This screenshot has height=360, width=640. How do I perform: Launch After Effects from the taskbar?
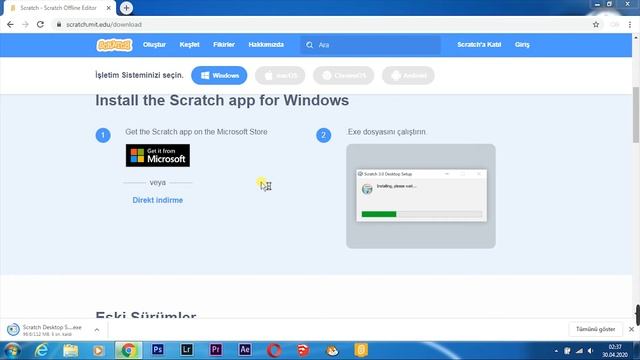click(x=245, y=350)
